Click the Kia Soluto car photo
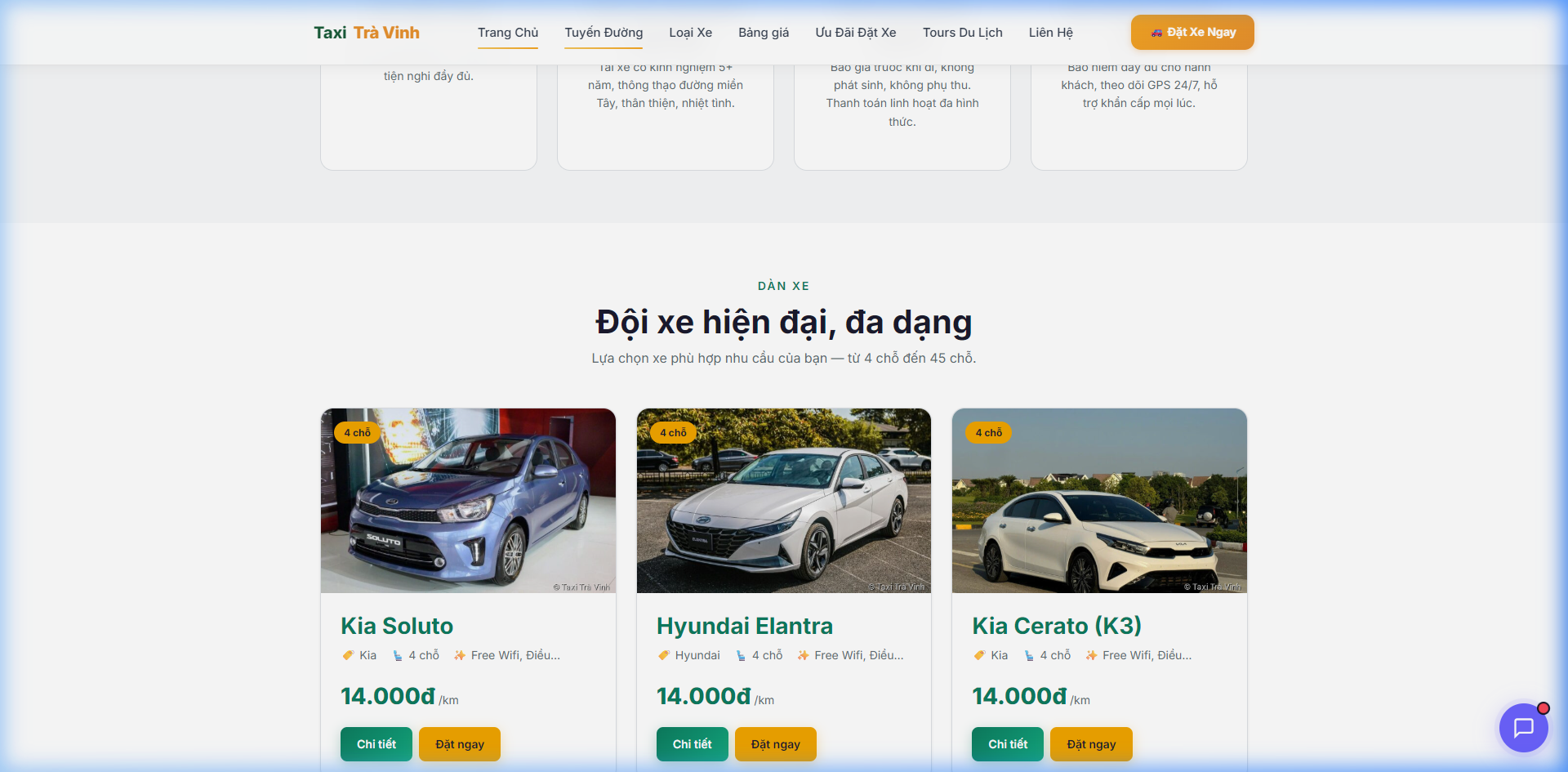 click(x=468, y=501)
